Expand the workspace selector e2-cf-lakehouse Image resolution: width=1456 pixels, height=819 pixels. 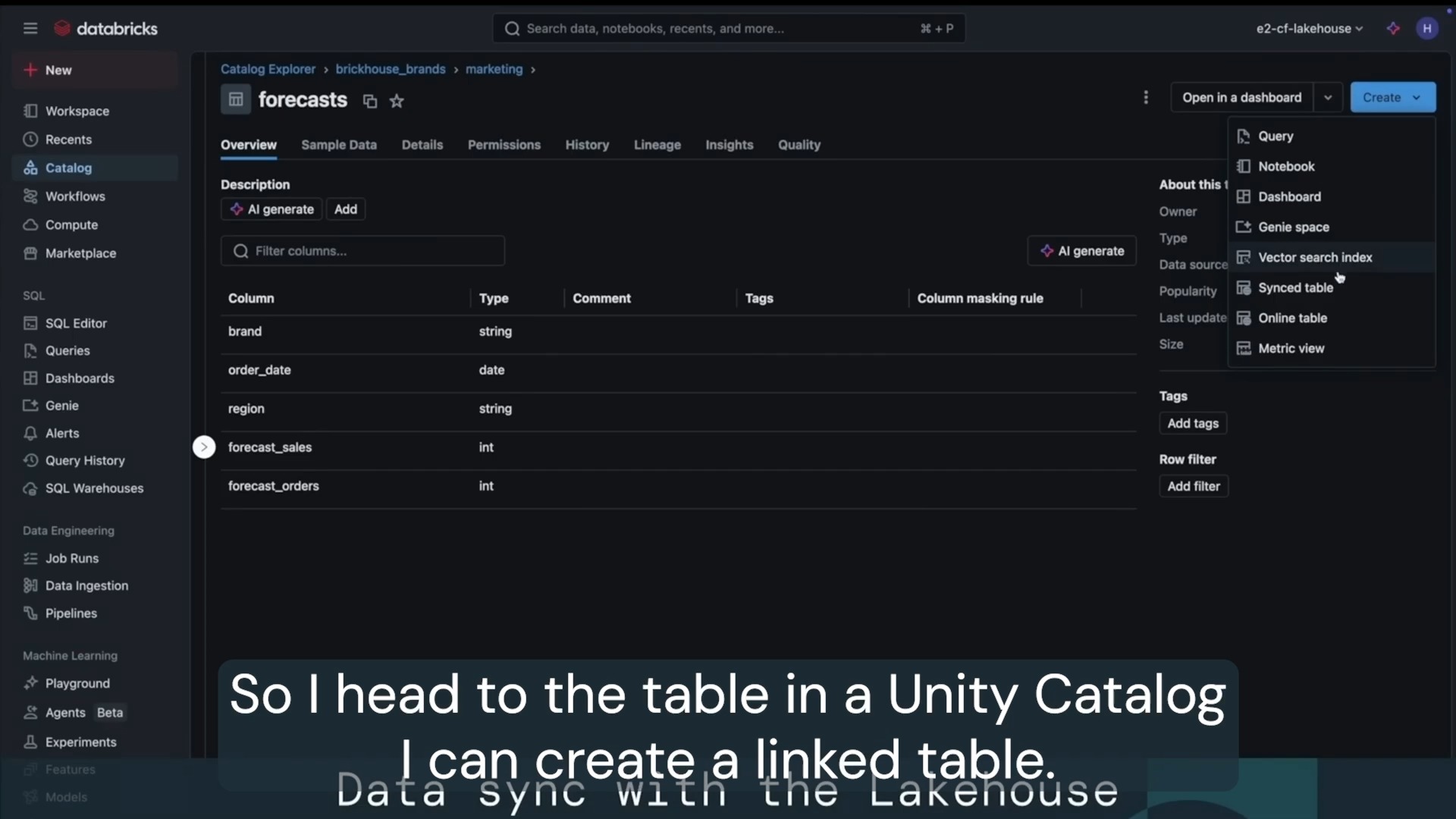pos(1309,28)
